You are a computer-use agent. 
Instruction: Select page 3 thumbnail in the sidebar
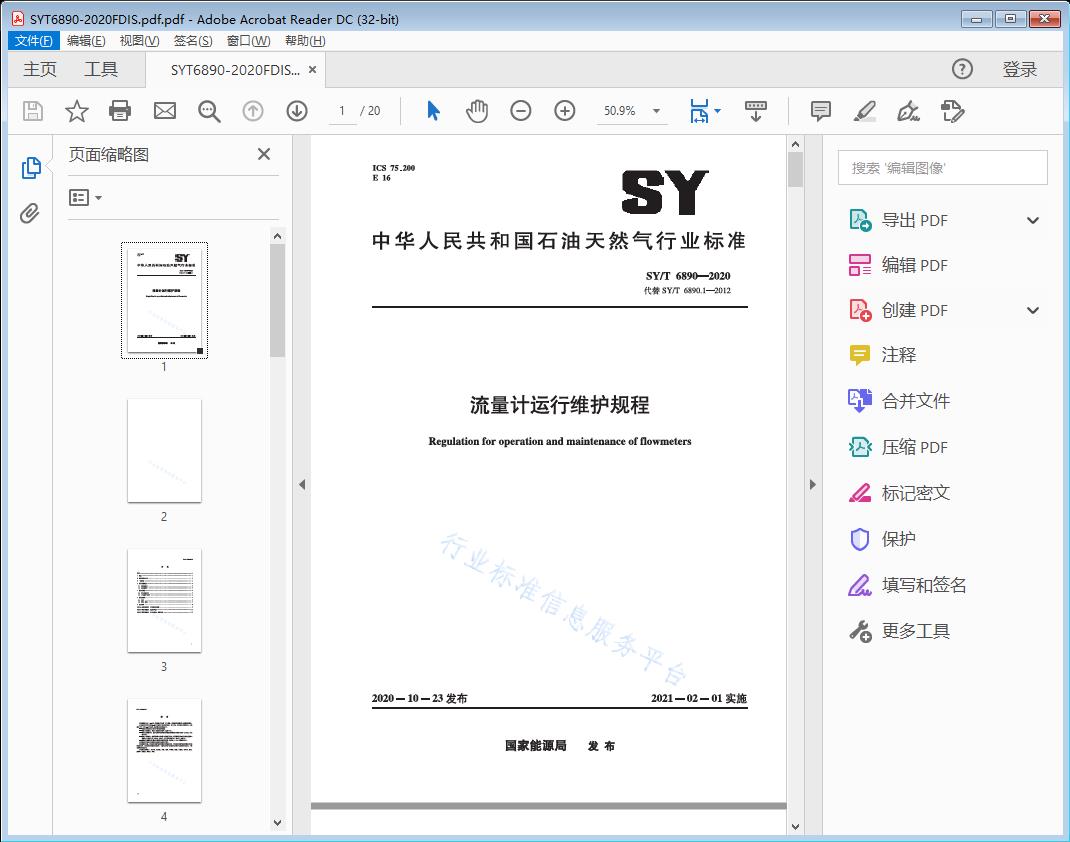[164, 600]
